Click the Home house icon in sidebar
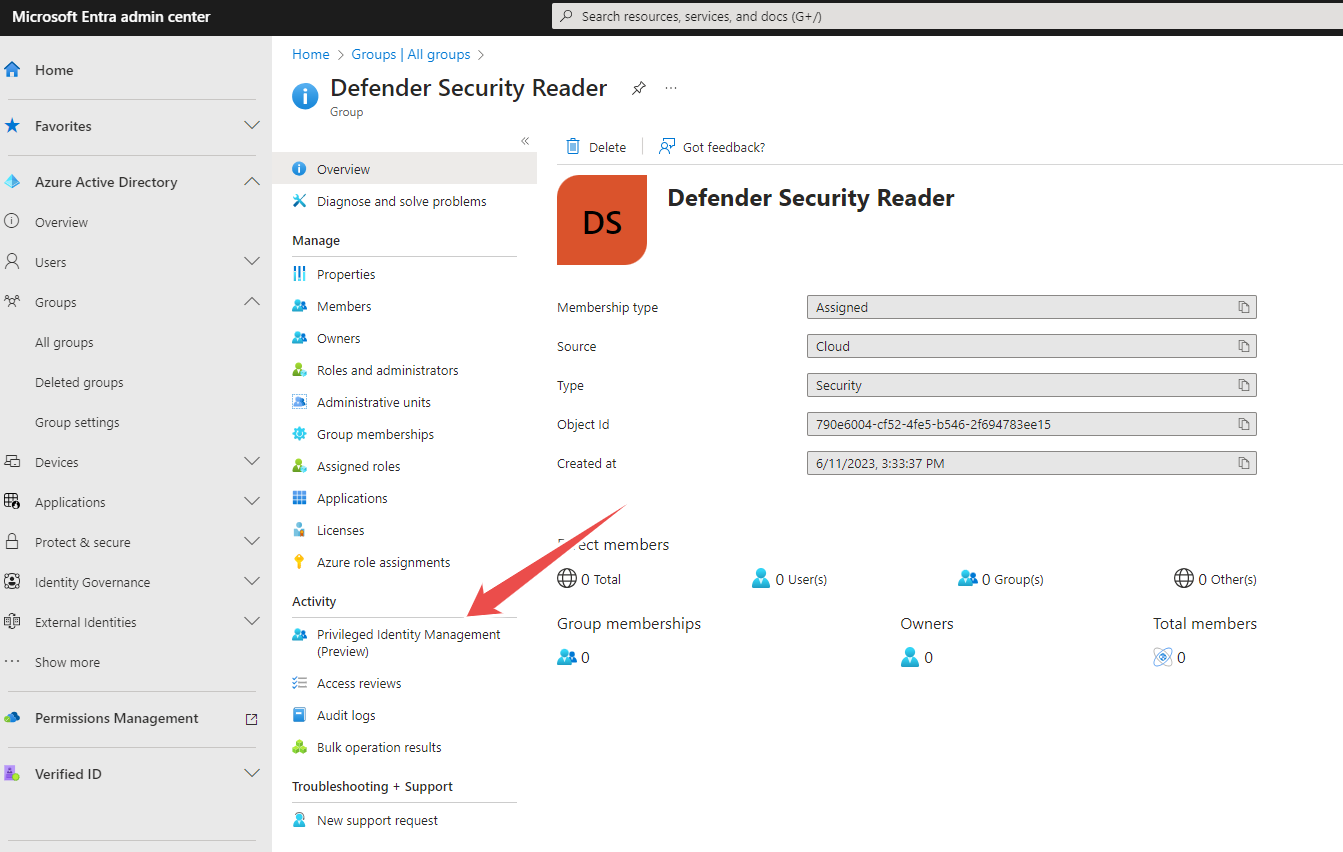Viewport: 1343px width, 852px height. coord(12,70)
